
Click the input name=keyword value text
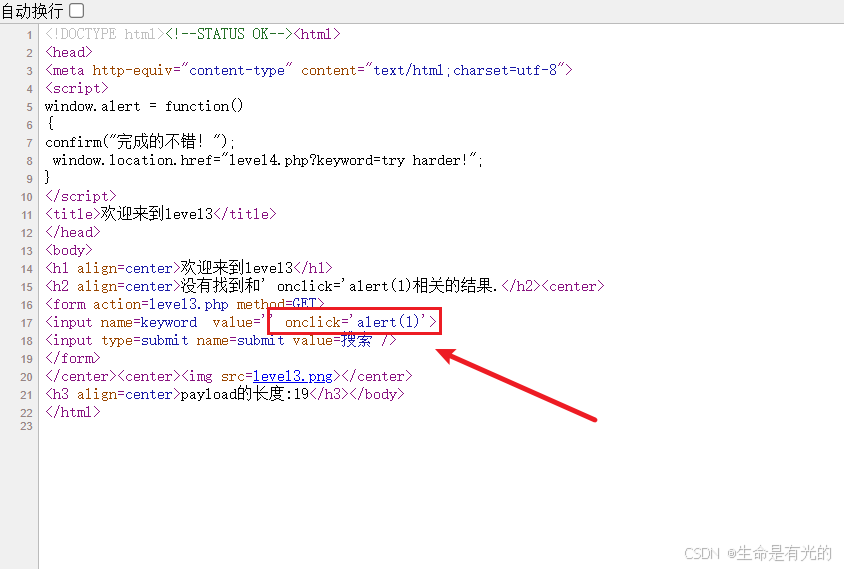click(x=241, y=322)
